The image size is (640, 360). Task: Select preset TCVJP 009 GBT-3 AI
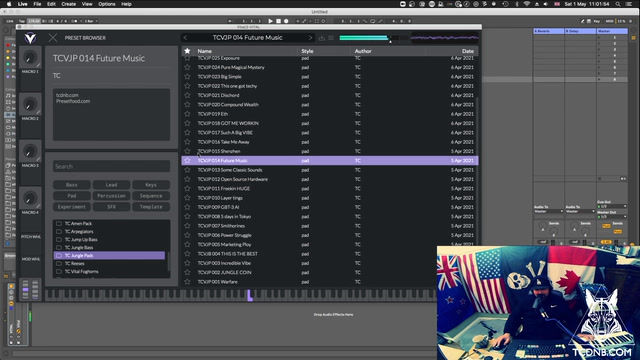(330, 207)
